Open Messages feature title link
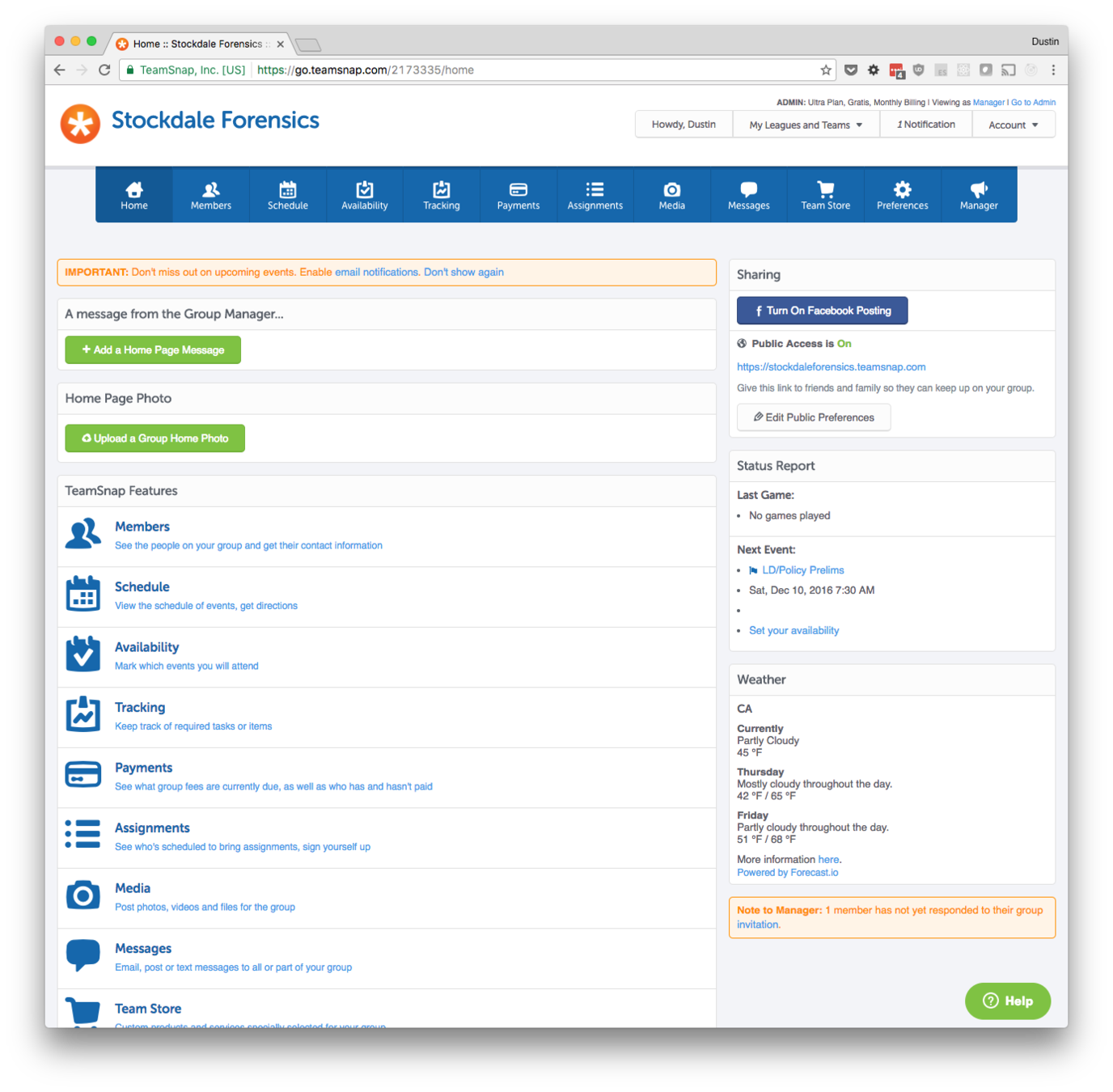 [143, 949]
